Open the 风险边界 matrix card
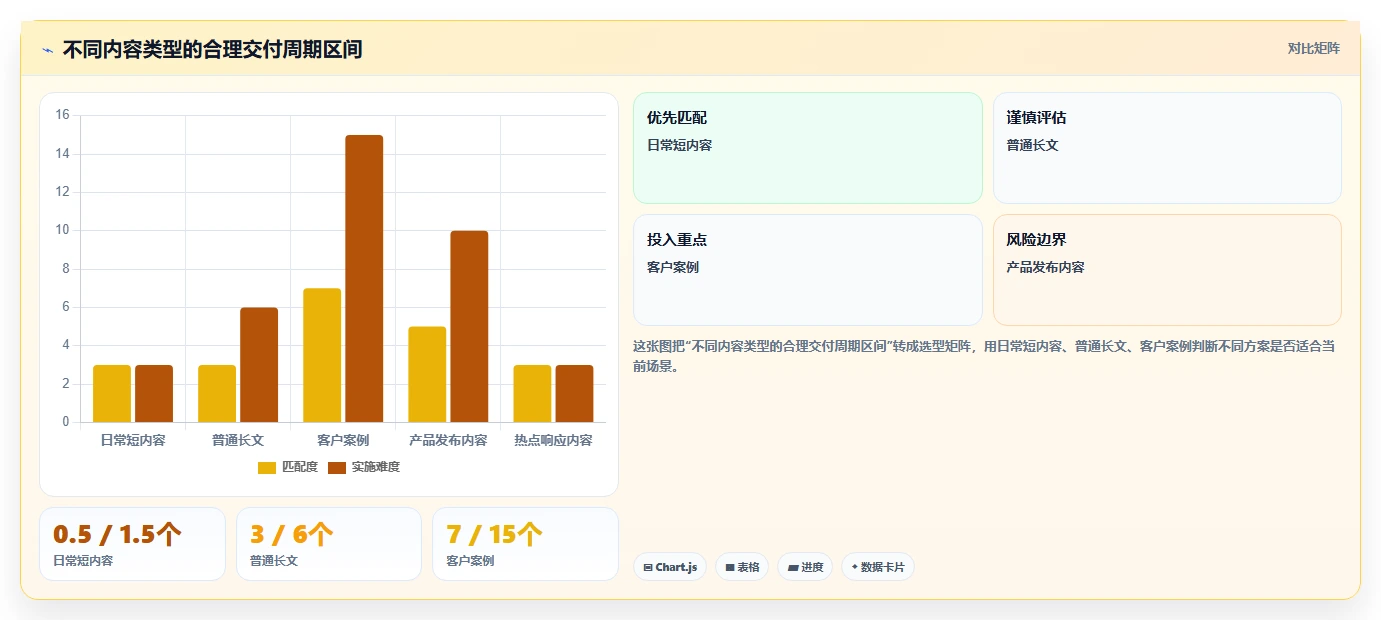This screenshot has height=620, width=1381. tap(1167, 270)
